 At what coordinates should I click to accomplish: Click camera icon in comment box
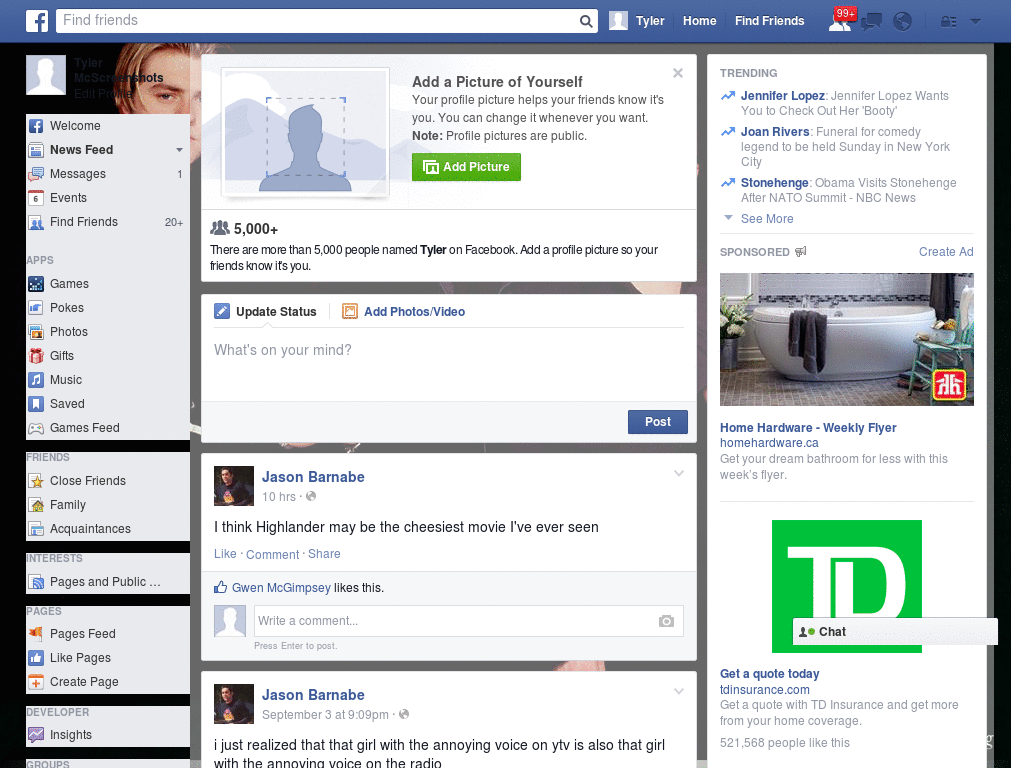666,621
